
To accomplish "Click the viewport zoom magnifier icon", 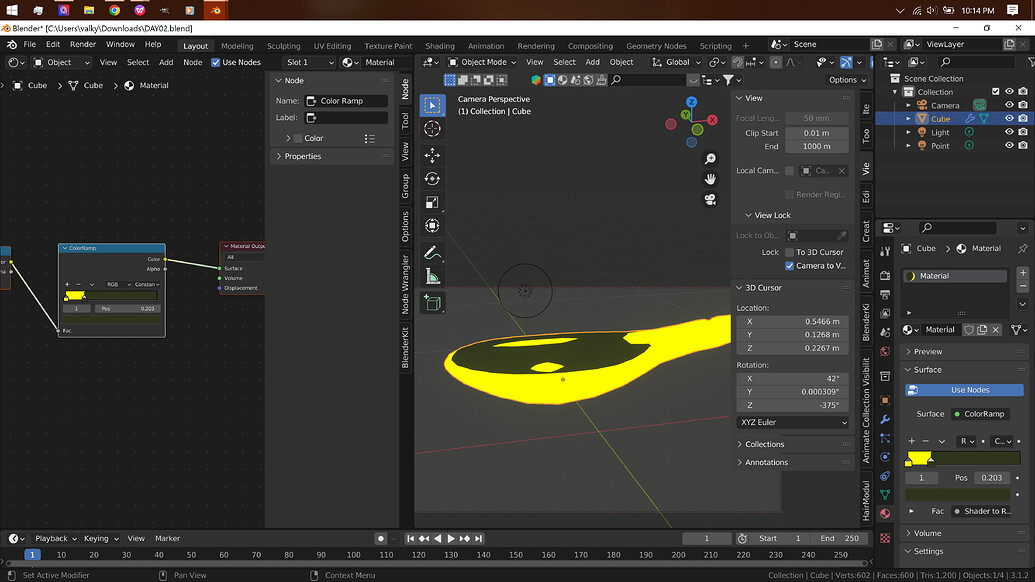I will (x=710, y=159).
